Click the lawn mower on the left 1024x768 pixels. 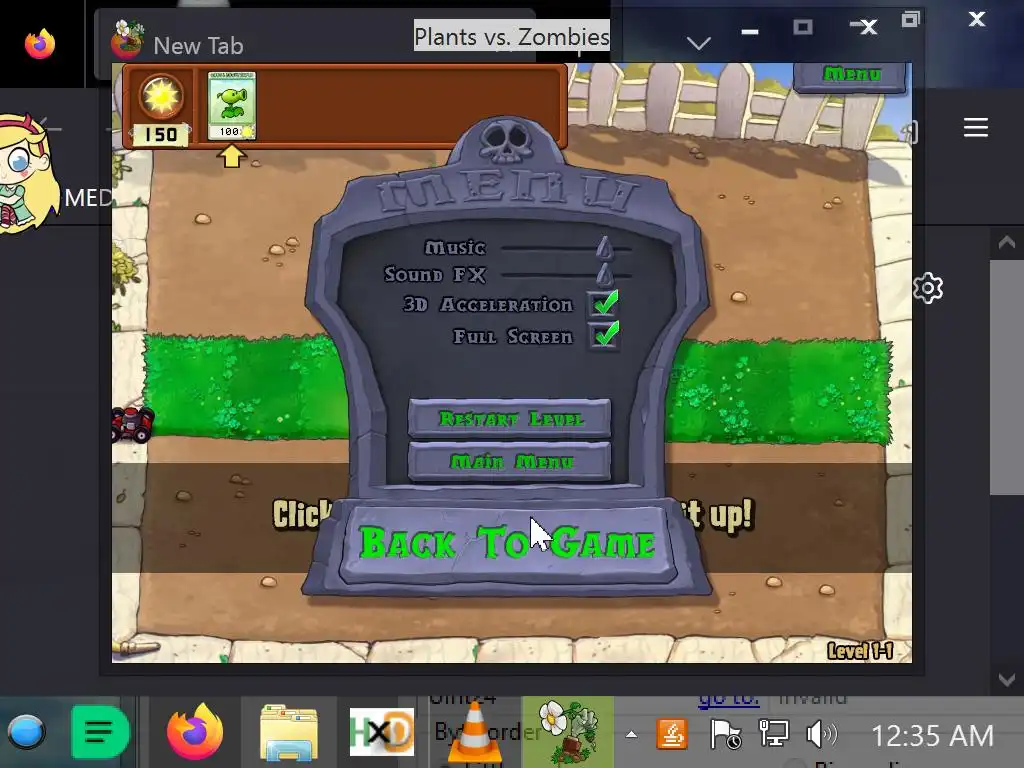[133, 423]
